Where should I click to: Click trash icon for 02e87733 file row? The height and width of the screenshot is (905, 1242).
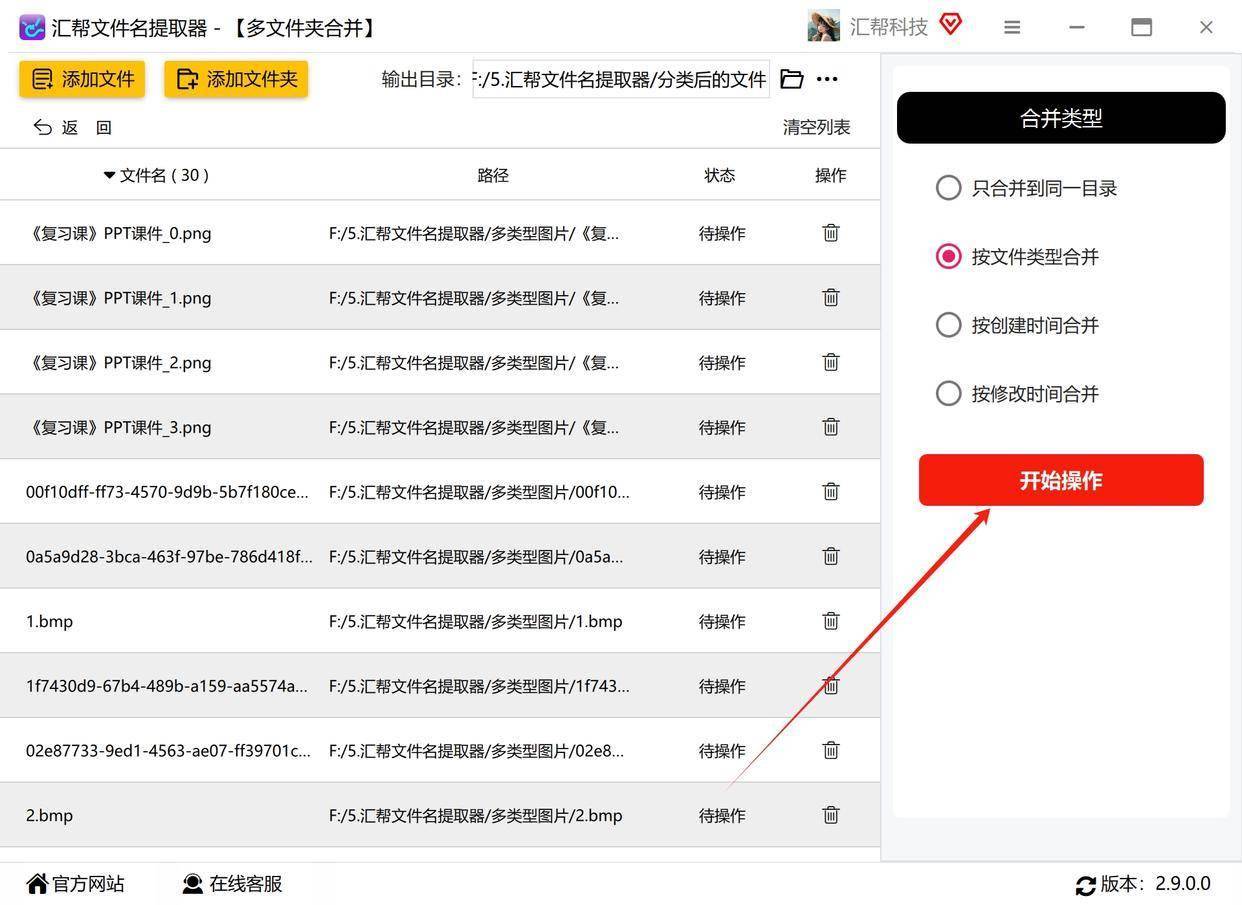pyautogui.click(x=831, y=750)
